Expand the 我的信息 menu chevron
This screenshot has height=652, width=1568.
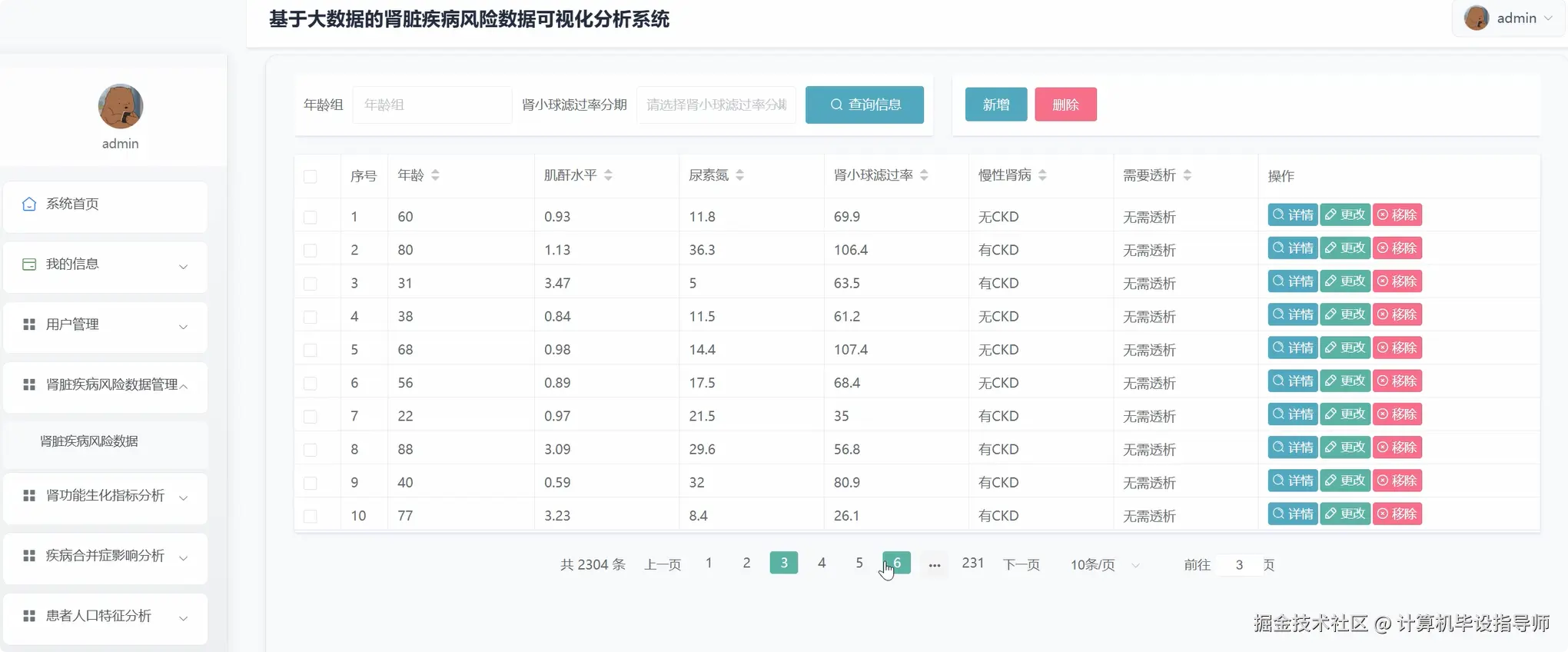(184, 267)
